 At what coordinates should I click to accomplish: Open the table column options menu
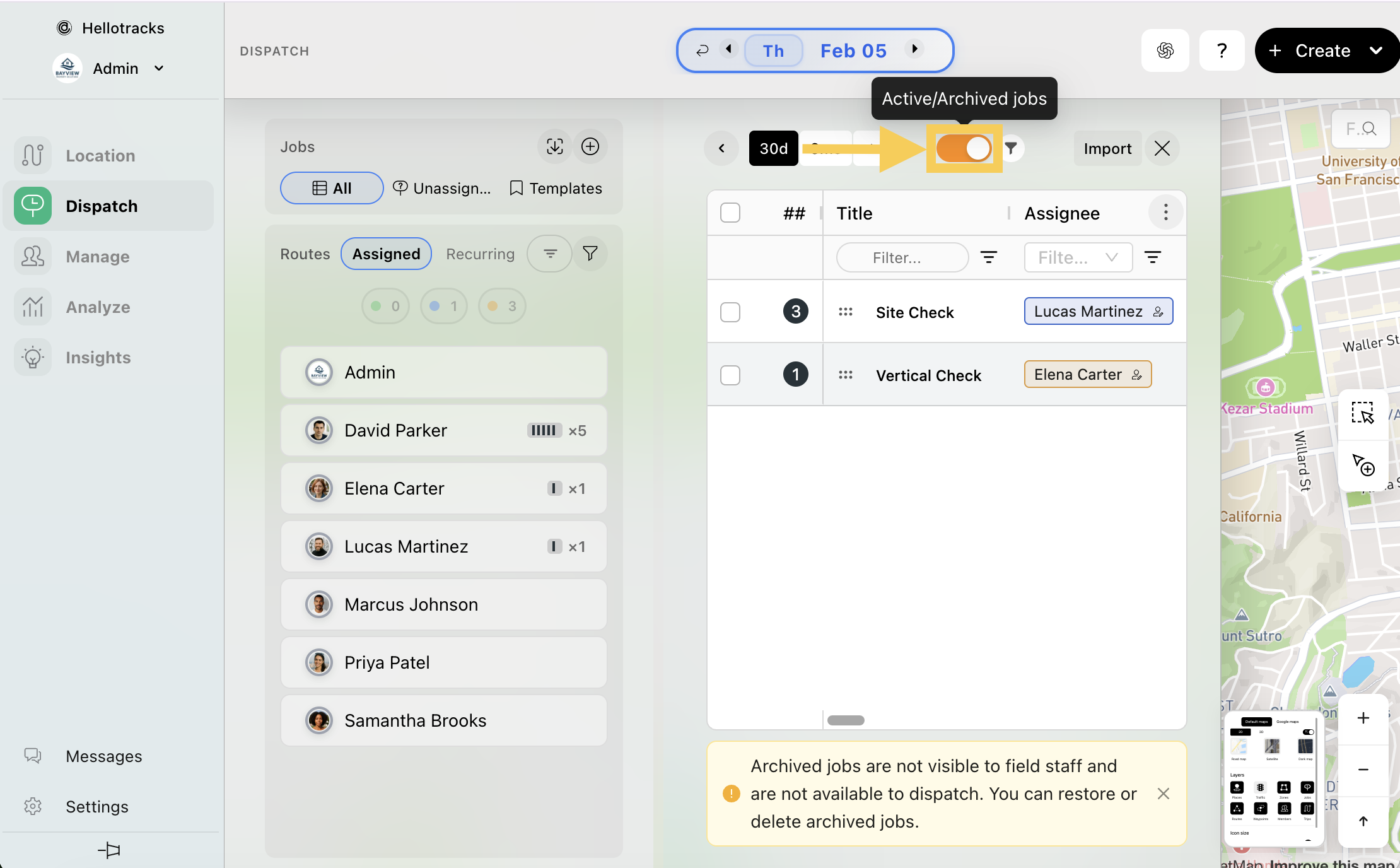1165,213
